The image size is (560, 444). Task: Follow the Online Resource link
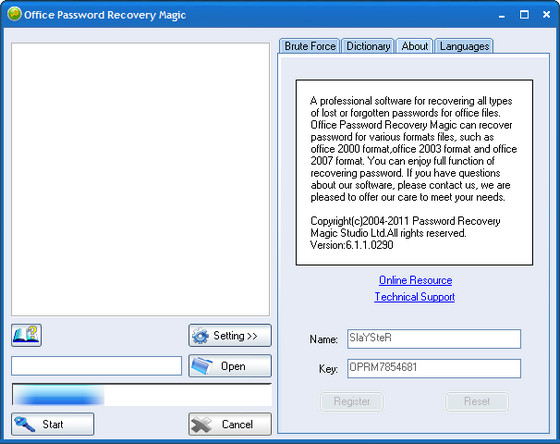(415, 280)
